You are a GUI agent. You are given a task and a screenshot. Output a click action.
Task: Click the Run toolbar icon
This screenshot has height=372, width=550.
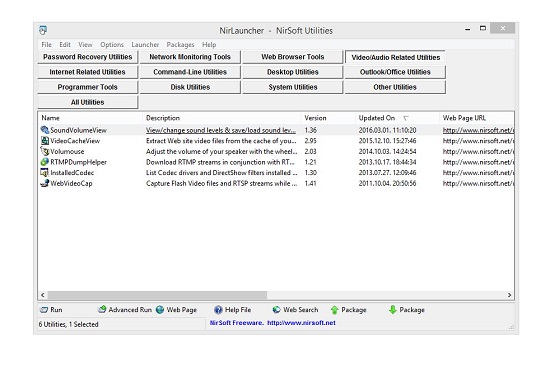click(x=44, y=310)
